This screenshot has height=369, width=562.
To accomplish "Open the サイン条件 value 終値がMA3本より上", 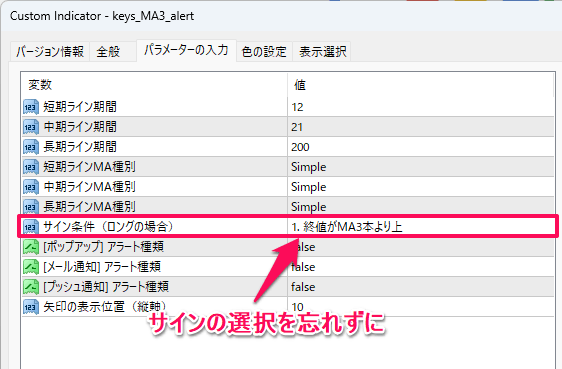I will pos(421,227).
